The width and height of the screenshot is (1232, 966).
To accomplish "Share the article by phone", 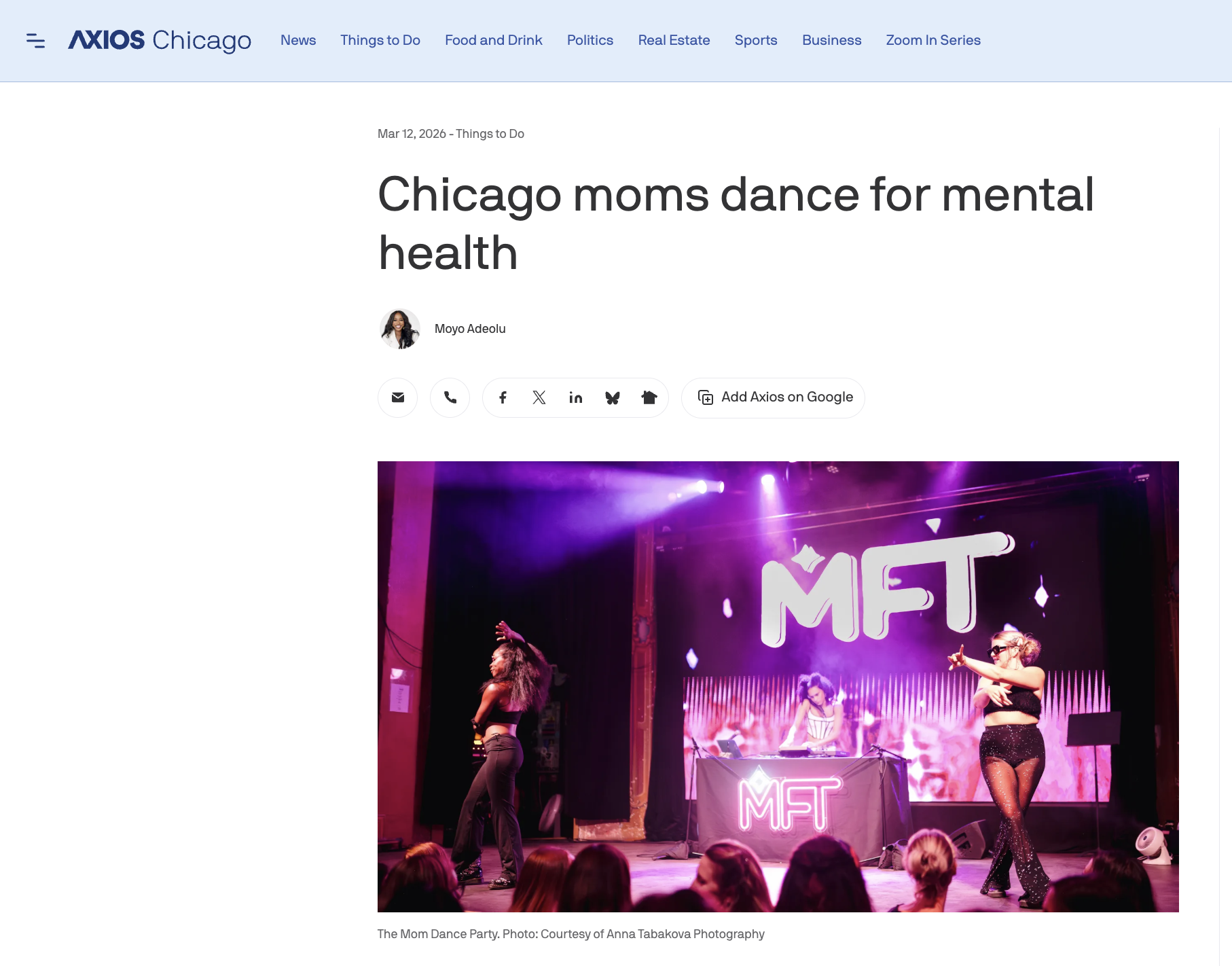I will click(450, 397).
